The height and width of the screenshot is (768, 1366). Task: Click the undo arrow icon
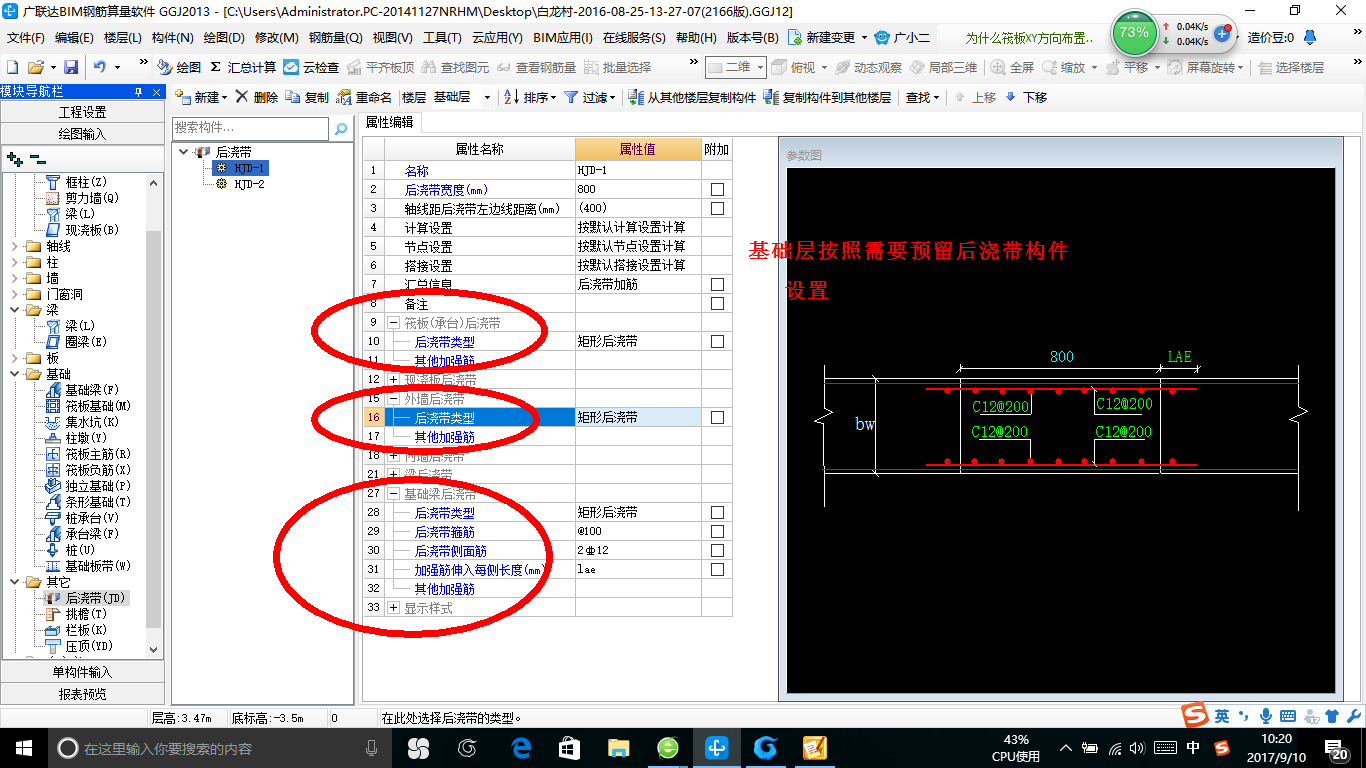(100, 67)
